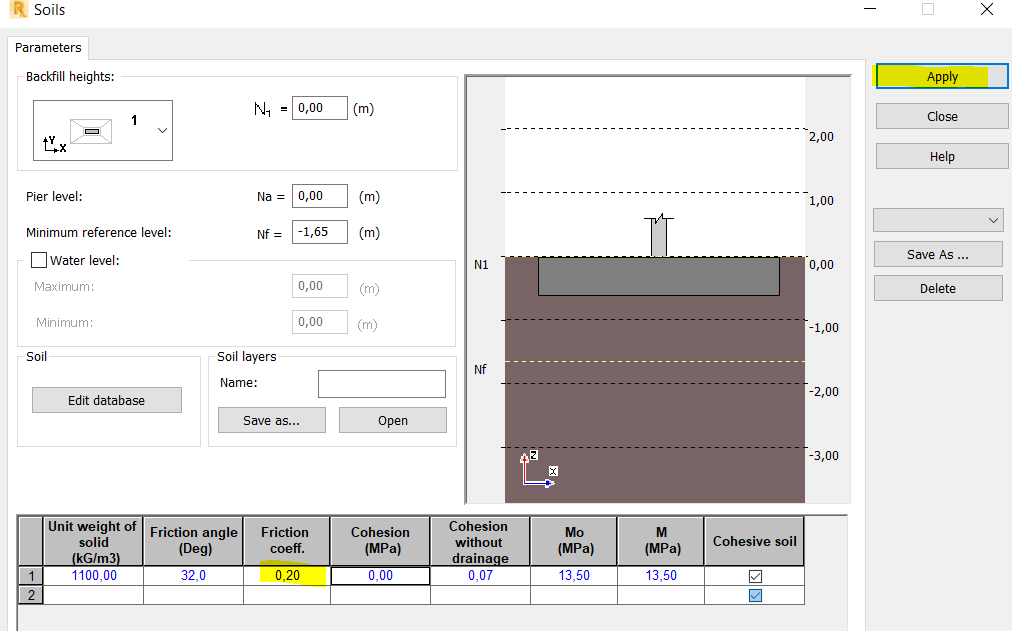Click the Nf level label beside the preview
Image resolution: width=1012 pixels, height=631 pixels.
click(x=480, y=369)
